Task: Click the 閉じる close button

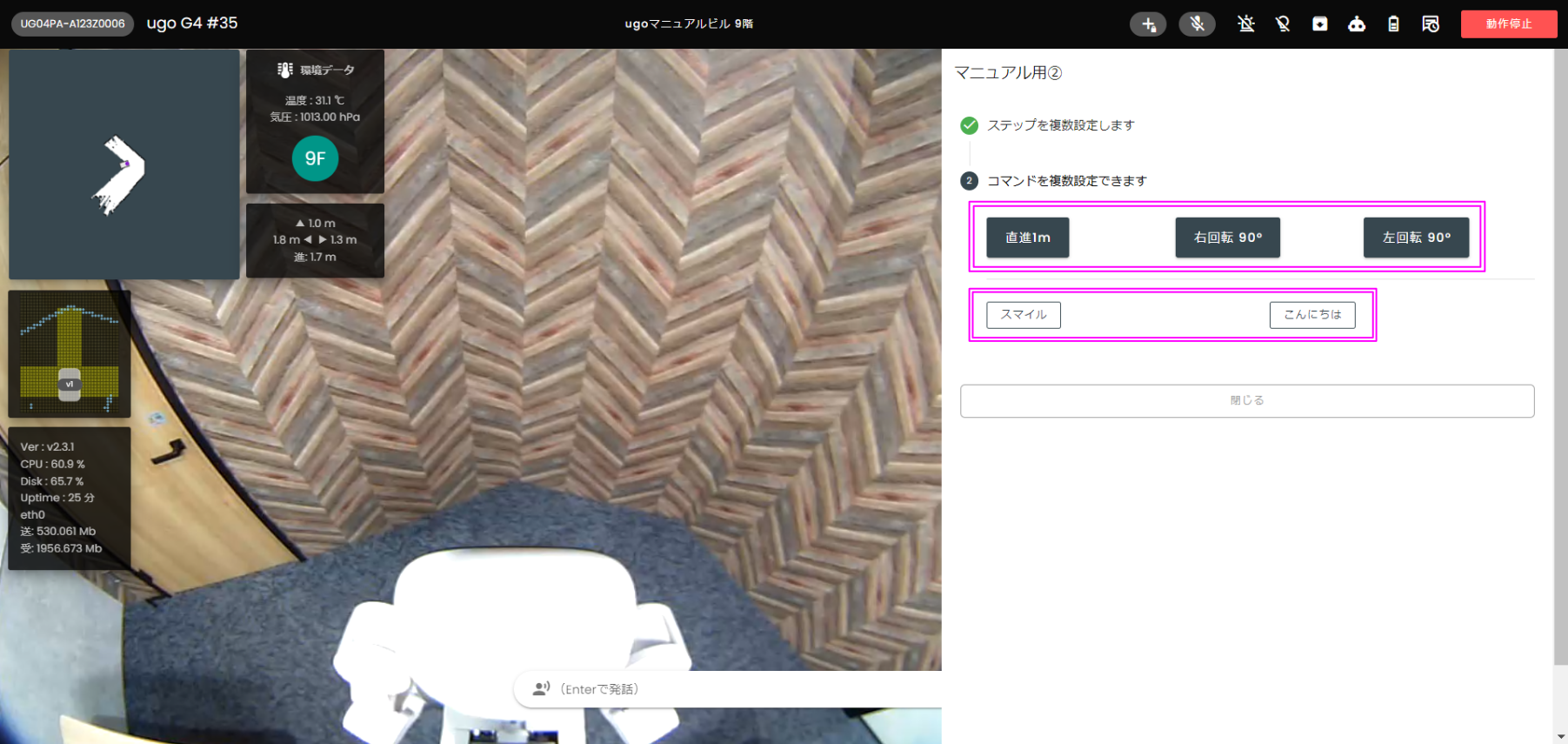Action: pyautogui.click(x=1246, y=401)
